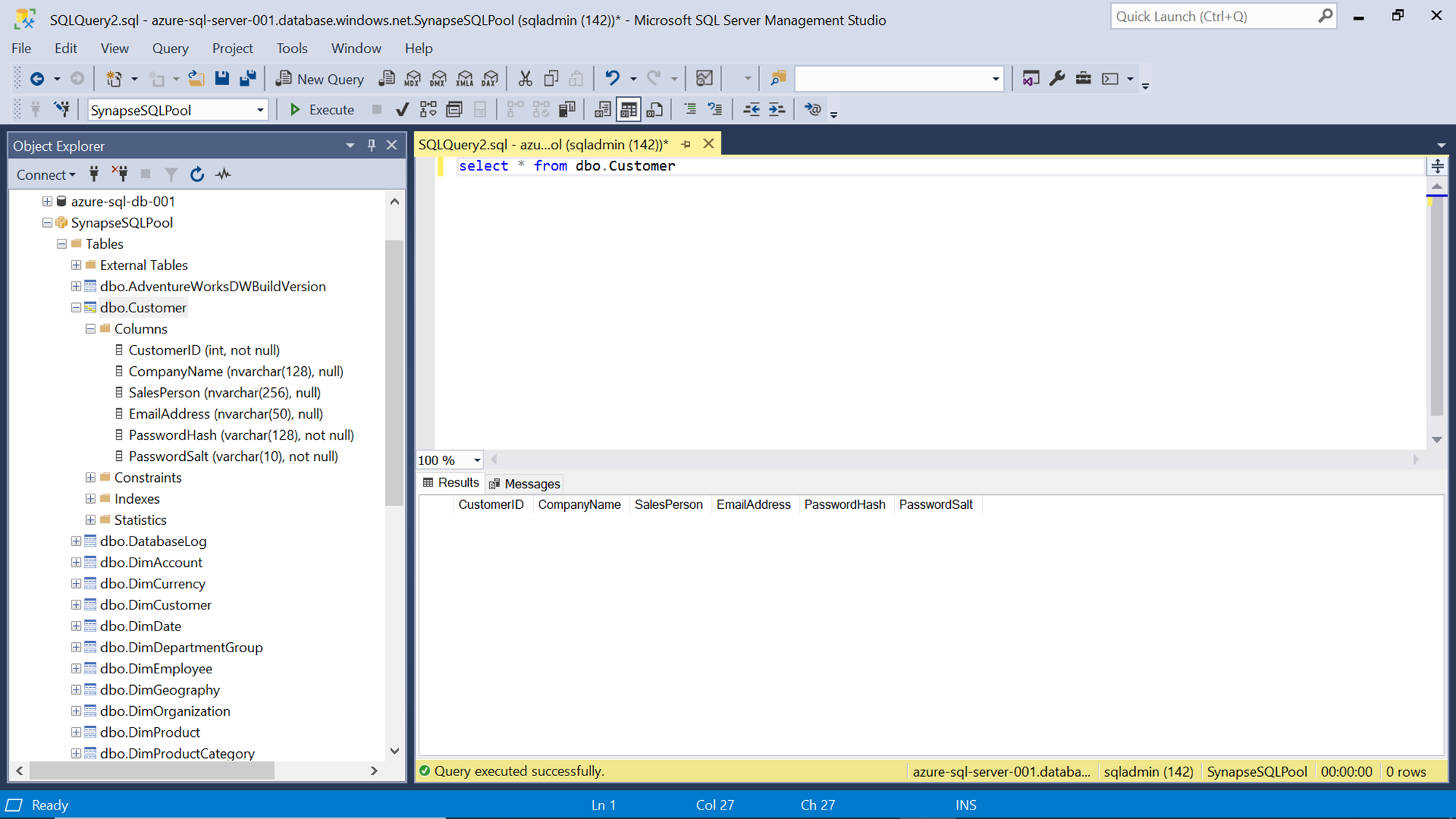Switch to the Messages tab

(524, 484)
